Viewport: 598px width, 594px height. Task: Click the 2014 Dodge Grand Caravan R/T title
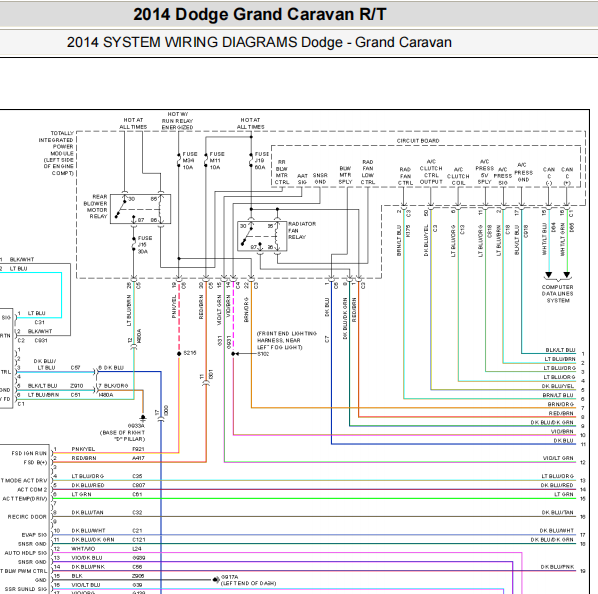click(260, 14)
